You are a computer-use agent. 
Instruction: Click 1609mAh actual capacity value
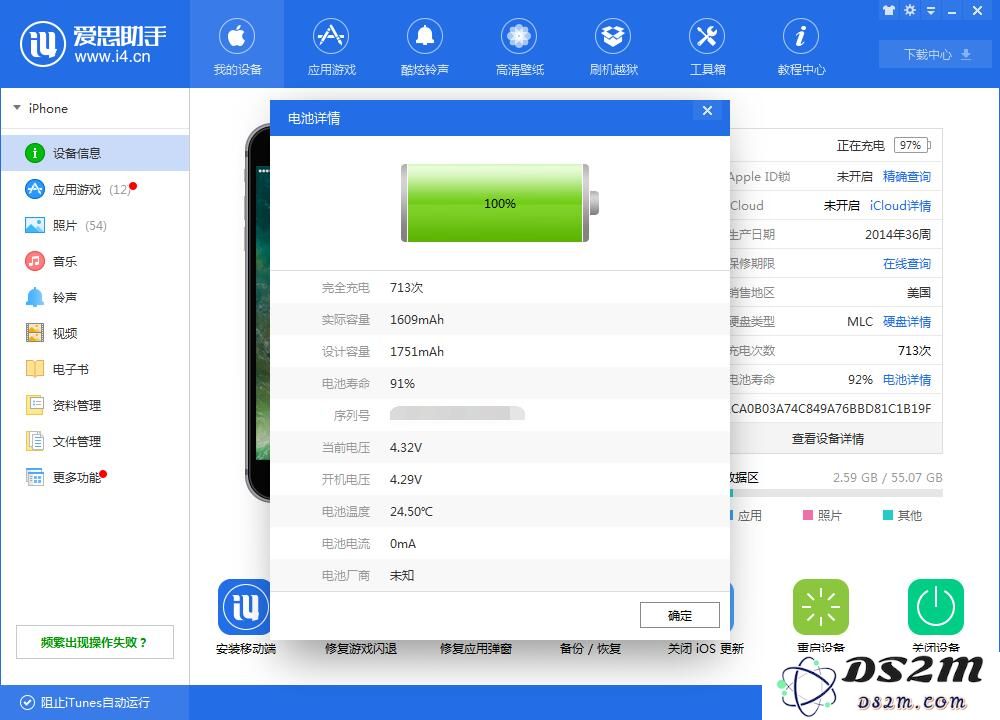pos(416,320)
